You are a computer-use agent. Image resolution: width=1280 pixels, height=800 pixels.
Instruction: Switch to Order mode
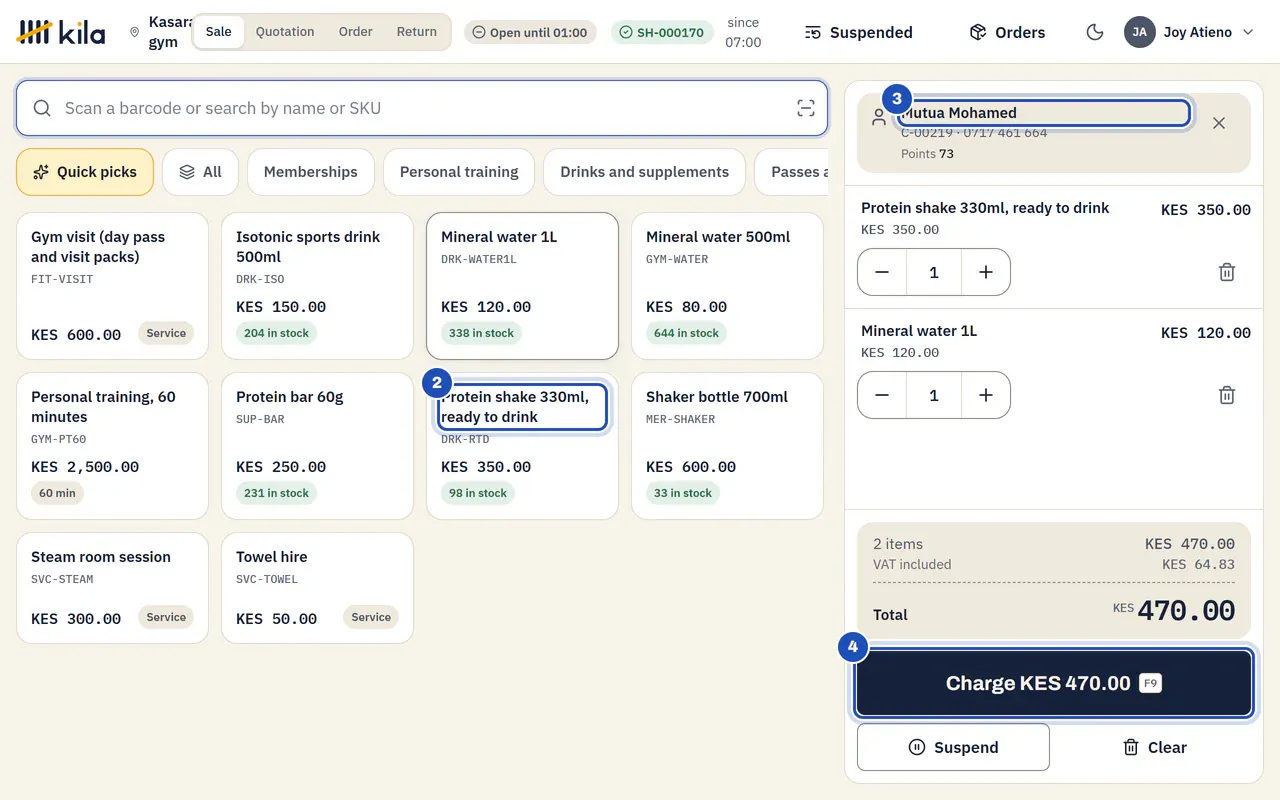pos(355,32)
